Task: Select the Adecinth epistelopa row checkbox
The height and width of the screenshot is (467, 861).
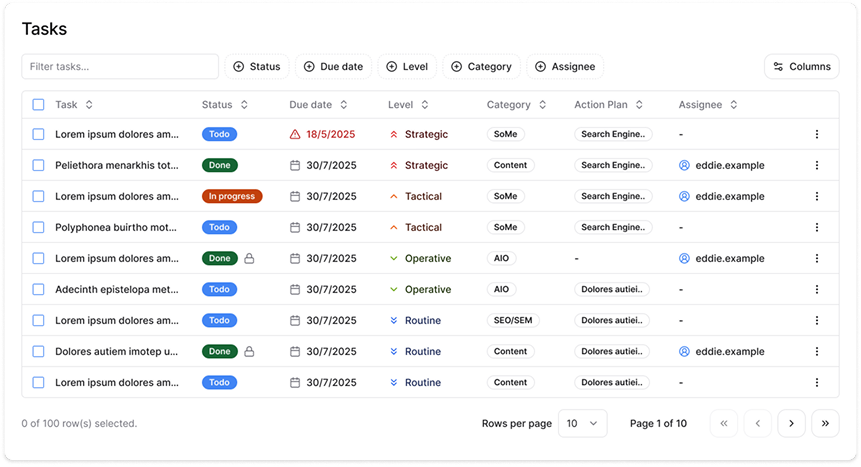Action: click(x=38, y=289)
